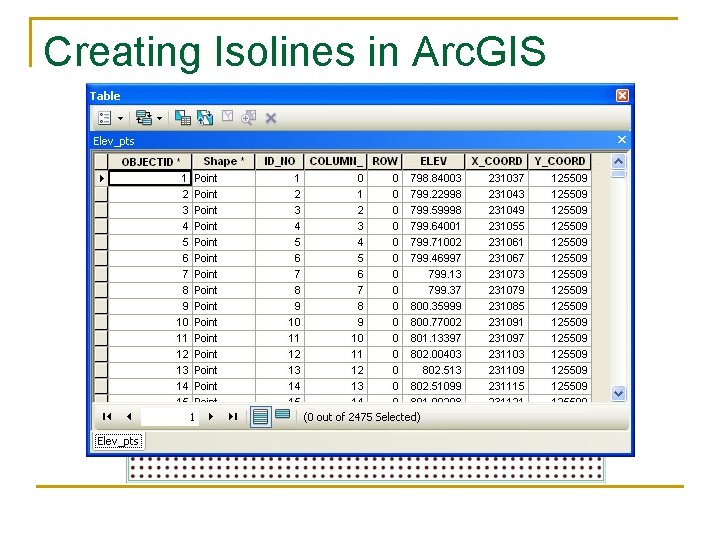720x540 pixels.
Task: Click the top-left select-all table corner
Action: pos(101,162)
